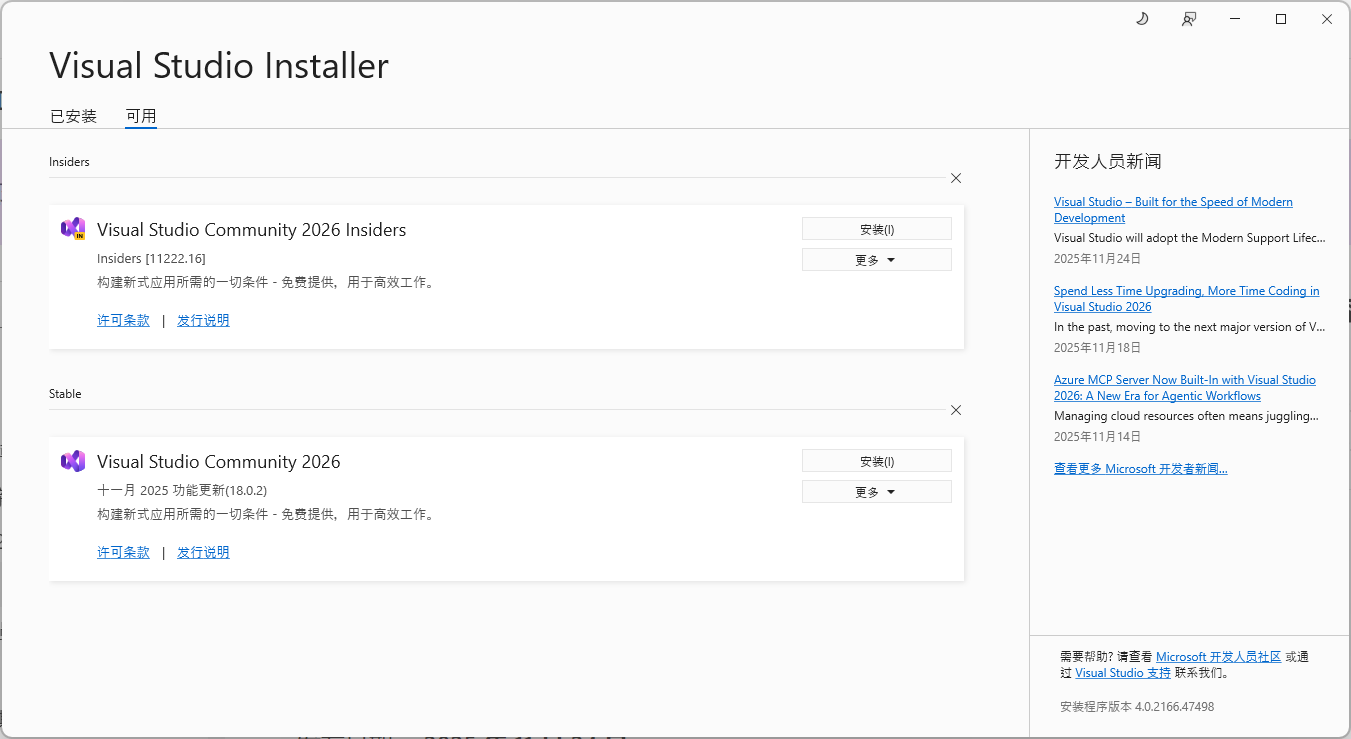Open the send feedback icon
The image size is (1351, 739).
coord(1189,19)
